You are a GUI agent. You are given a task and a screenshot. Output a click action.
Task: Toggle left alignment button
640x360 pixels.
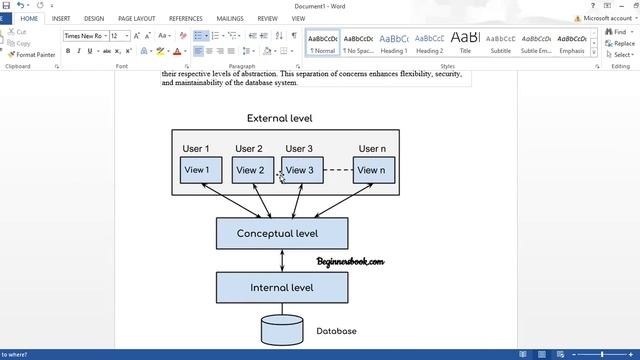[198, 51]
